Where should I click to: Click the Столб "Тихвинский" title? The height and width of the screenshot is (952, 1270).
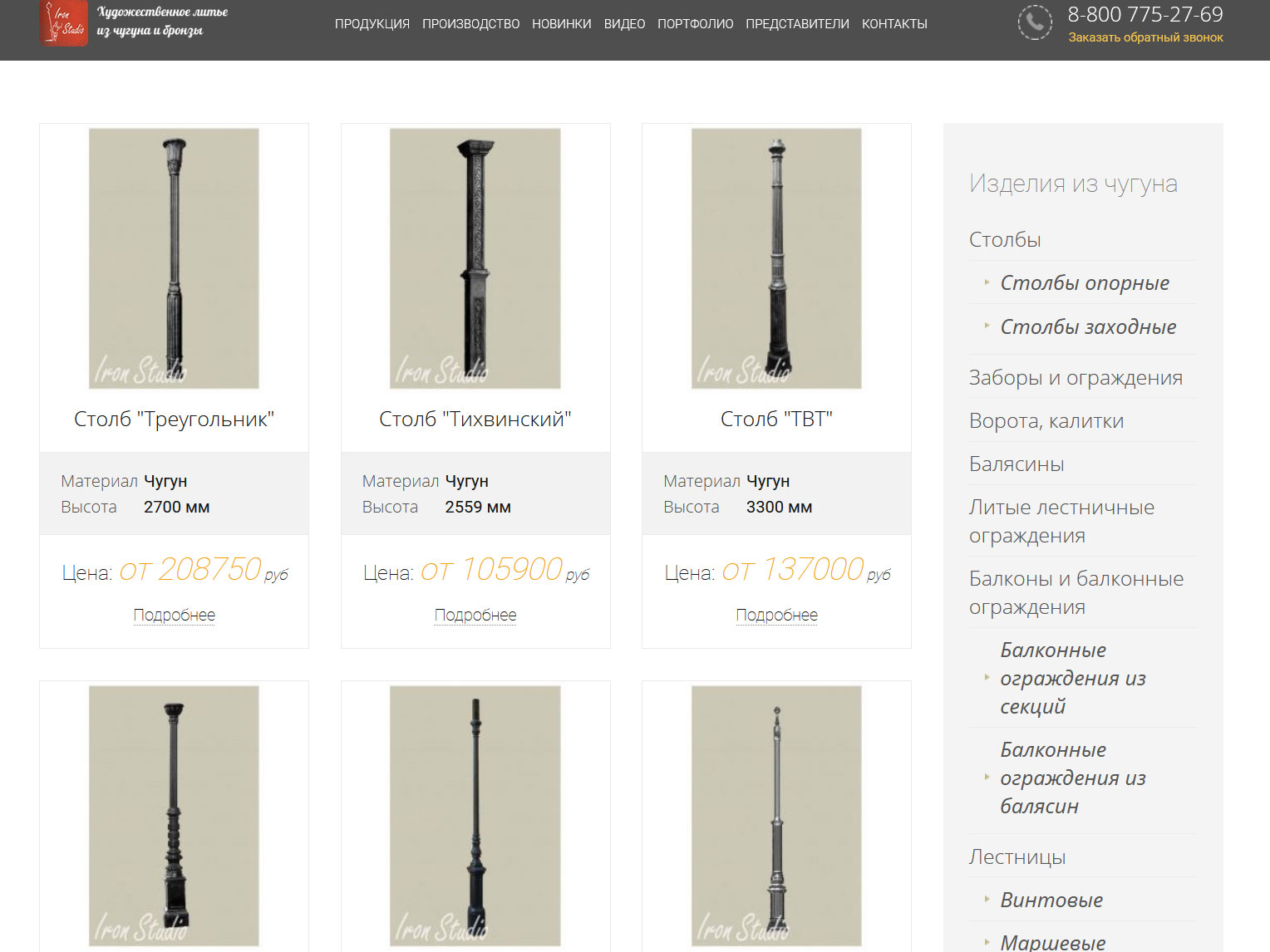point(475,419)
